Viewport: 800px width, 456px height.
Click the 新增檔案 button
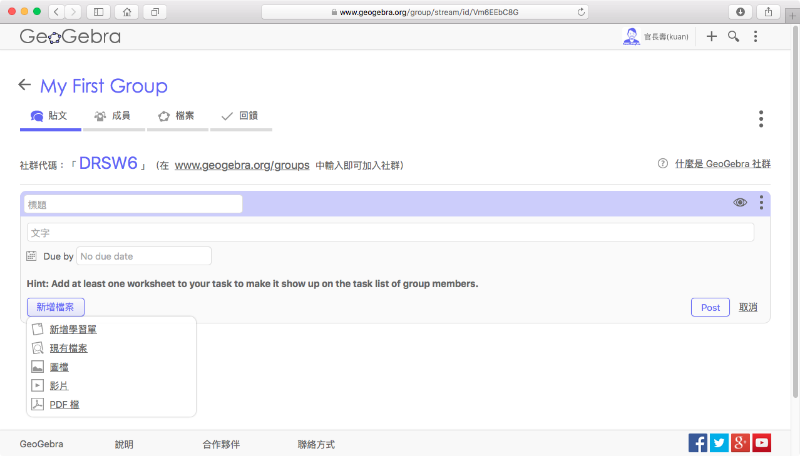click(56, 307)
